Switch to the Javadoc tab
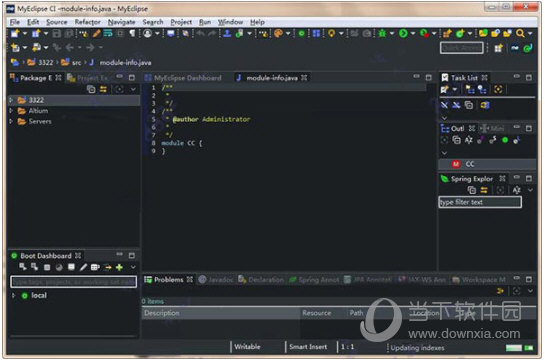The height and width of the screenshot is (363, 545). [216, 280]
